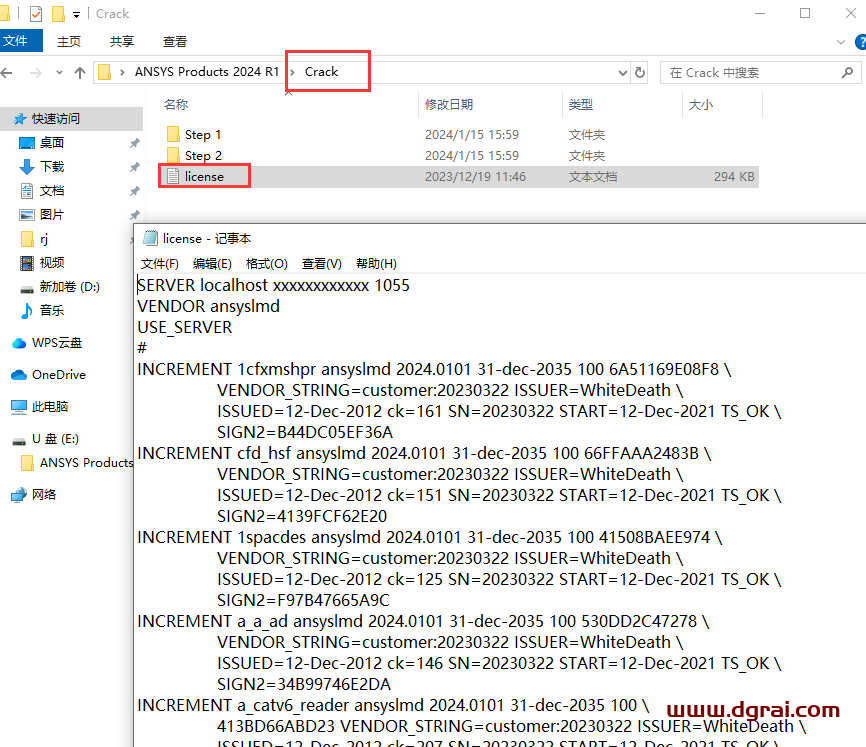Screen dimensions: 866x747
Task: Click the 294 KB size cell
Action: click(734, 177)
